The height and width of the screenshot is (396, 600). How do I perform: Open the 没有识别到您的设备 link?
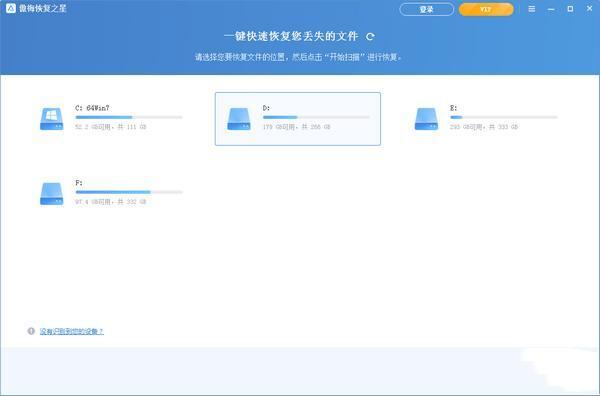pos(72,331)
